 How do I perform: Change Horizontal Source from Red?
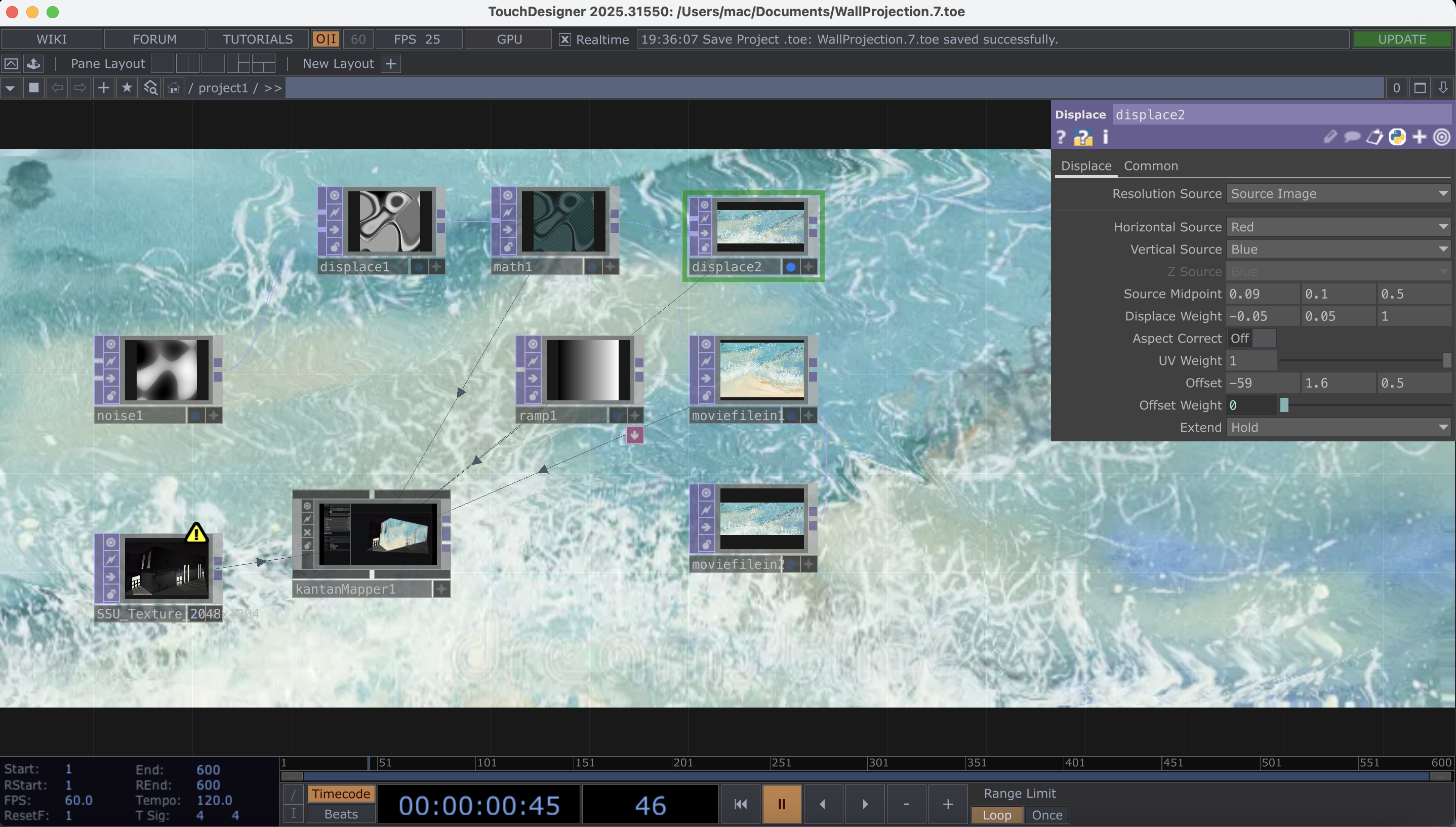1339,227
